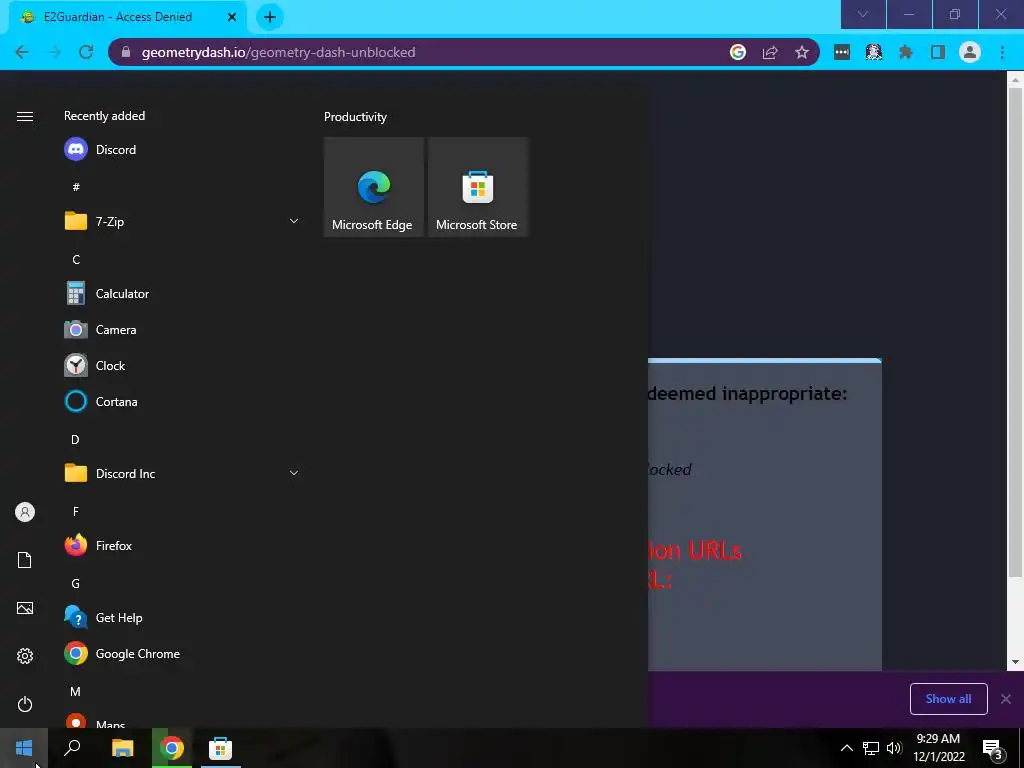
Task: Expand the Start menu hamburger button
Action: (25, 116)
